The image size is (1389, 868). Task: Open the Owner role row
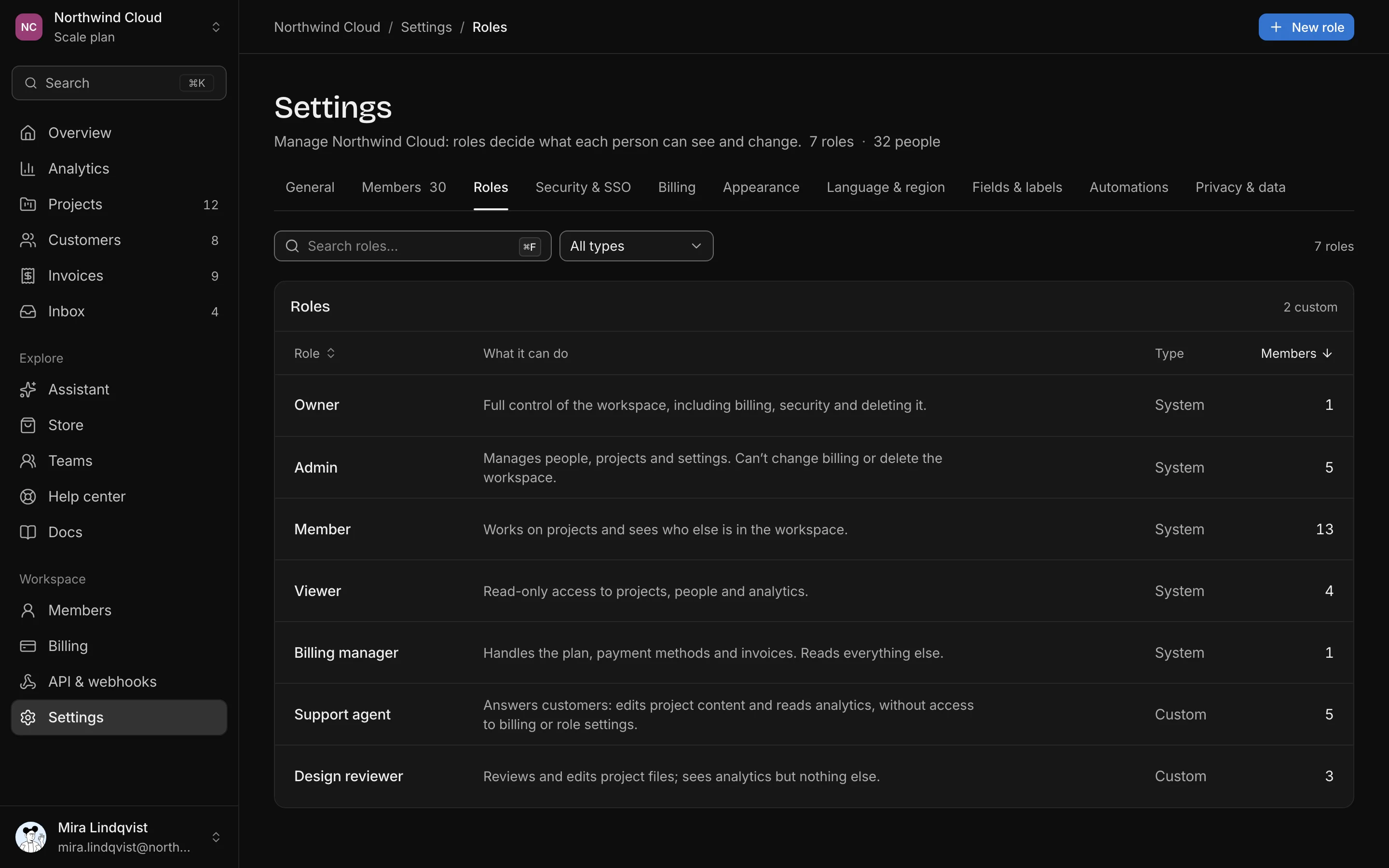pyautogui.click(x=814, y=405)
